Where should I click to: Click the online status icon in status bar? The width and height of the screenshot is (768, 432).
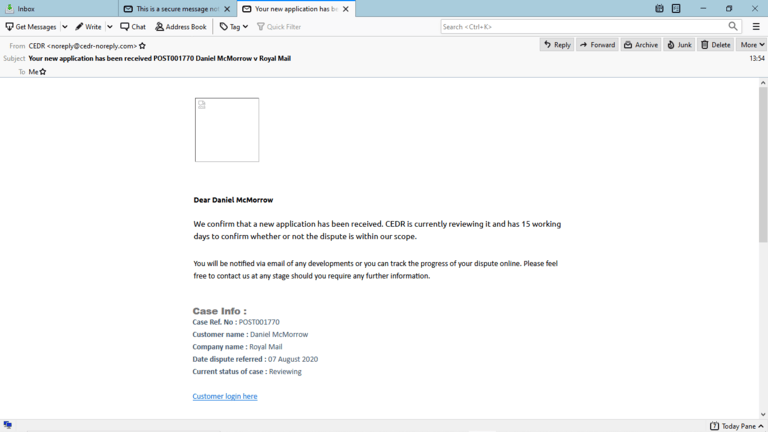(7, 425)
